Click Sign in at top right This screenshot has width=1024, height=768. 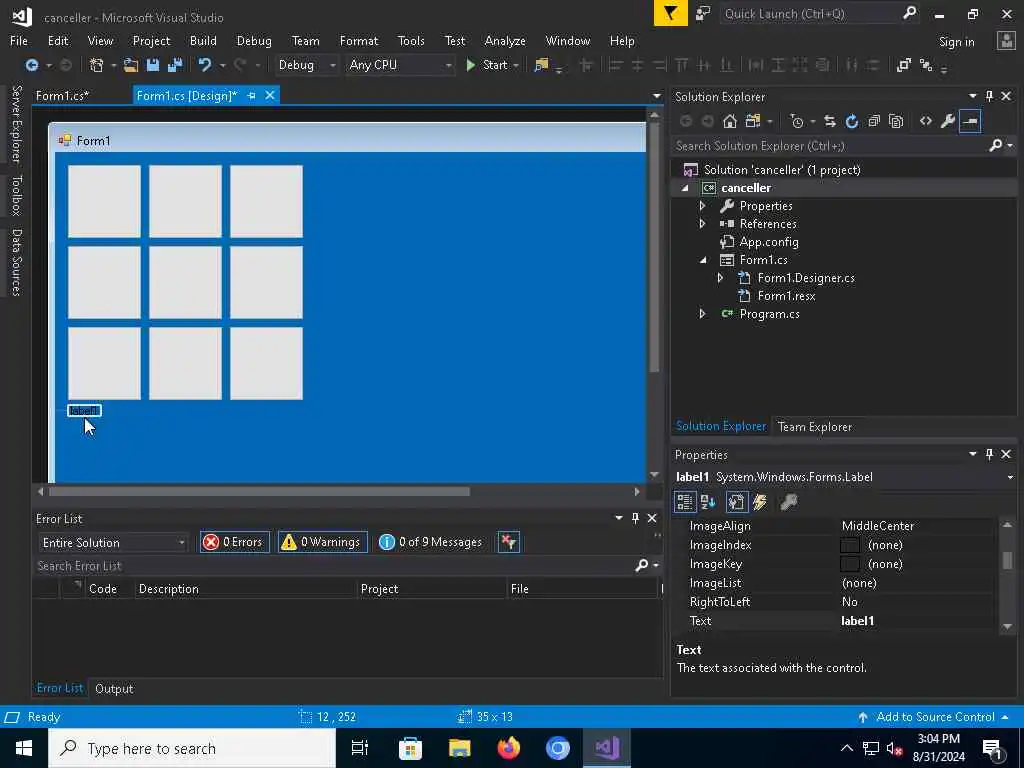click(x=956, y=42)
